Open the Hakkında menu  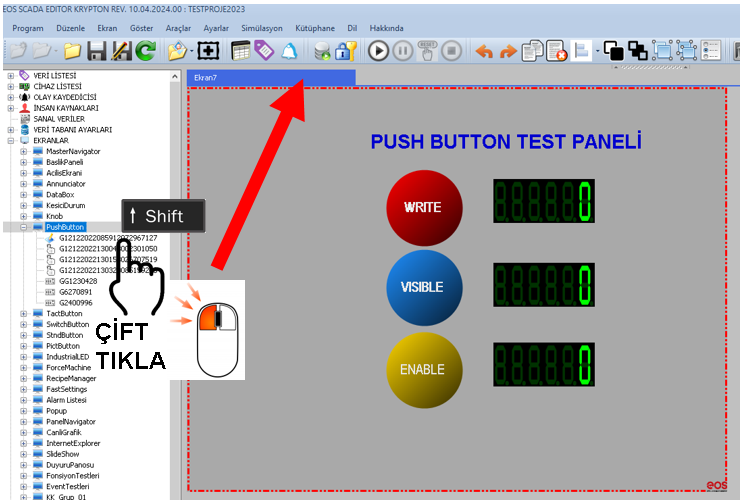pyautogui.click(x=386, y=28)
